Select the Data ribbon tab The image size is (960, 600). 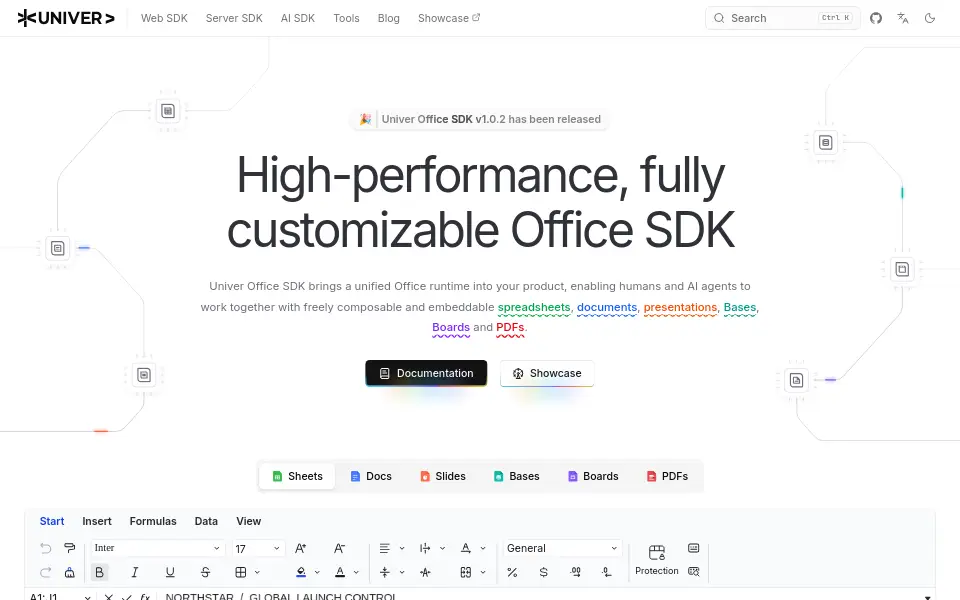[206, 522]
